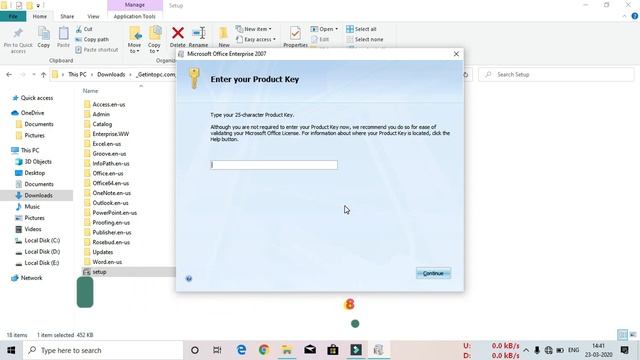
Task: Select the Word.en-us folder
Action: pyautogui.click(x=107, y=262)
